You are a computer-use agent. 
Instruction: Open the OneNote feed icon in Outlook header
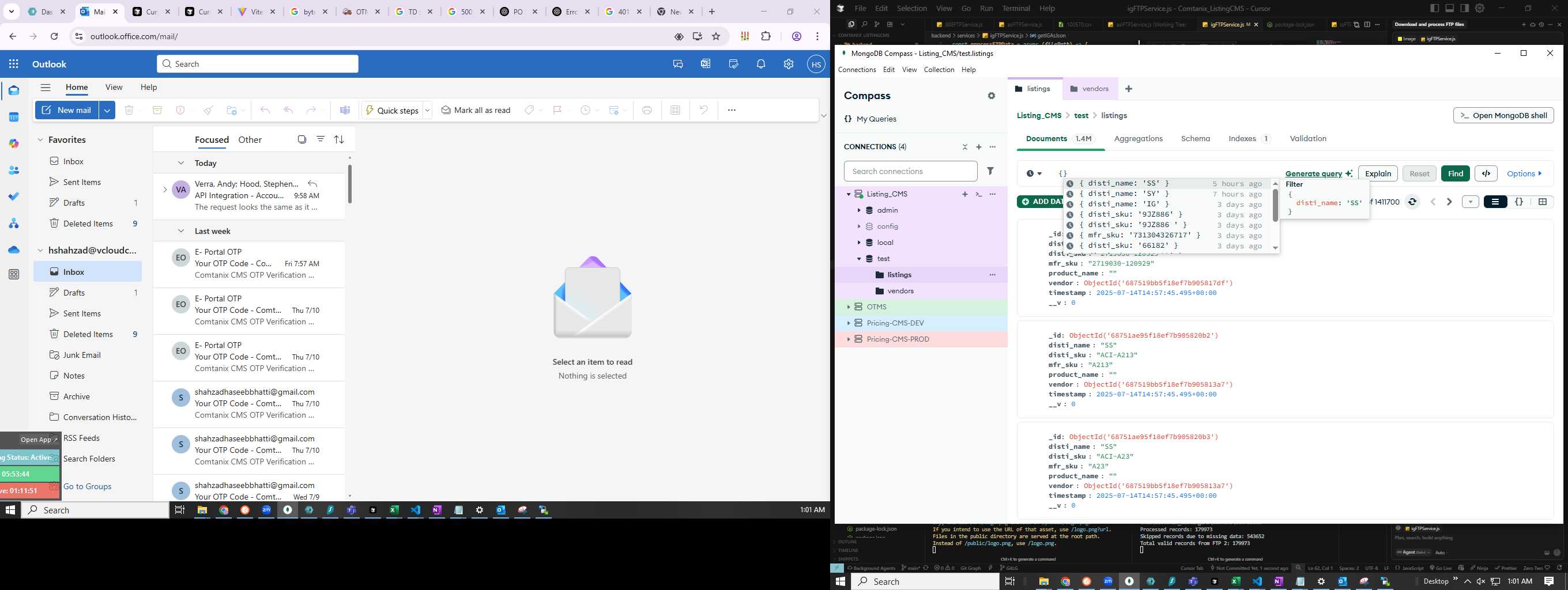point(706,64)
